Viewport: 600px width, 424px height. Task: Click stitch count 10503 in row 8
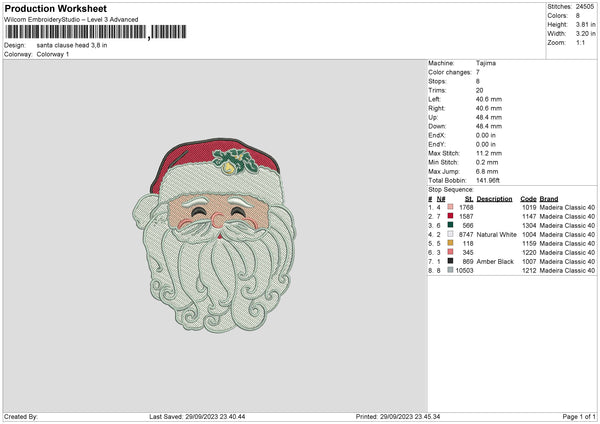tap(464, 271)
